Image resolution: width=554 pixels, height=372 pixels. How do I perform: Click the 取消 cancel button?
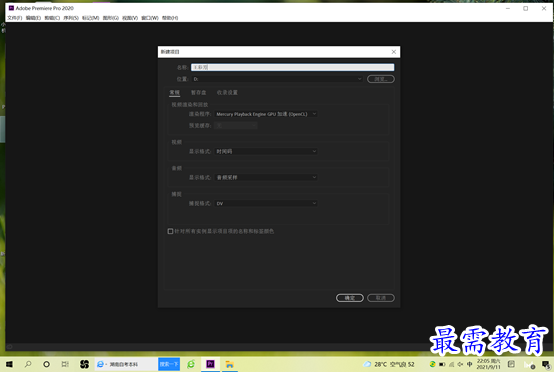(381, 298)
